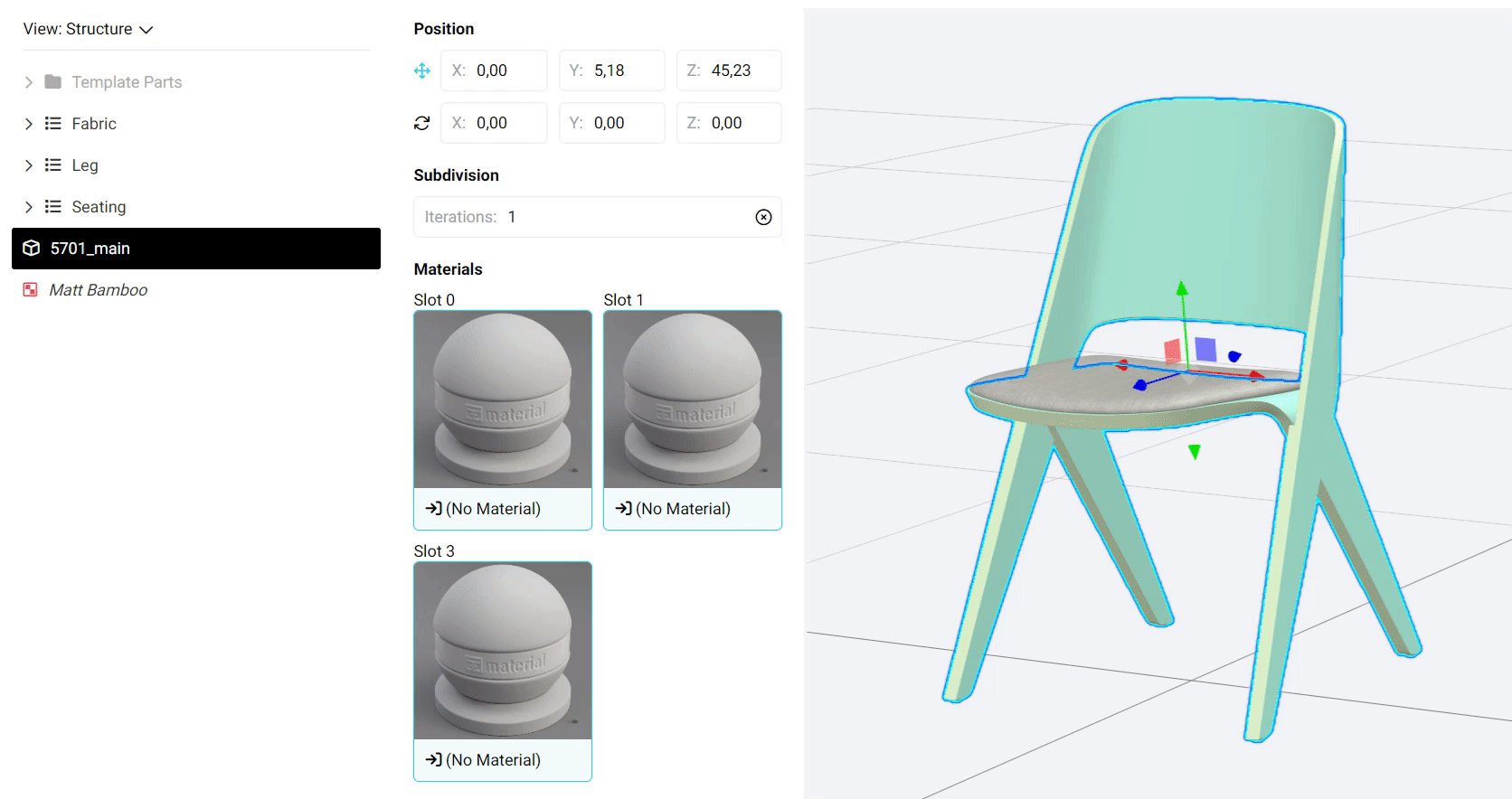Image resolution: width=1512 pixels, height=799 pixels.
Task: Clear the subdivision iterations value
Action: (x=763, y=217)
